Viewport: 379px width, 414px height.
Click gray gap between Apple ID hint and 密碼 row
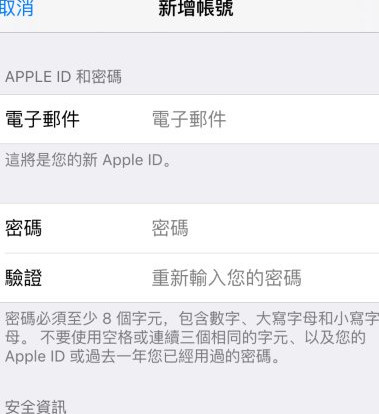(x=189, y=187)
